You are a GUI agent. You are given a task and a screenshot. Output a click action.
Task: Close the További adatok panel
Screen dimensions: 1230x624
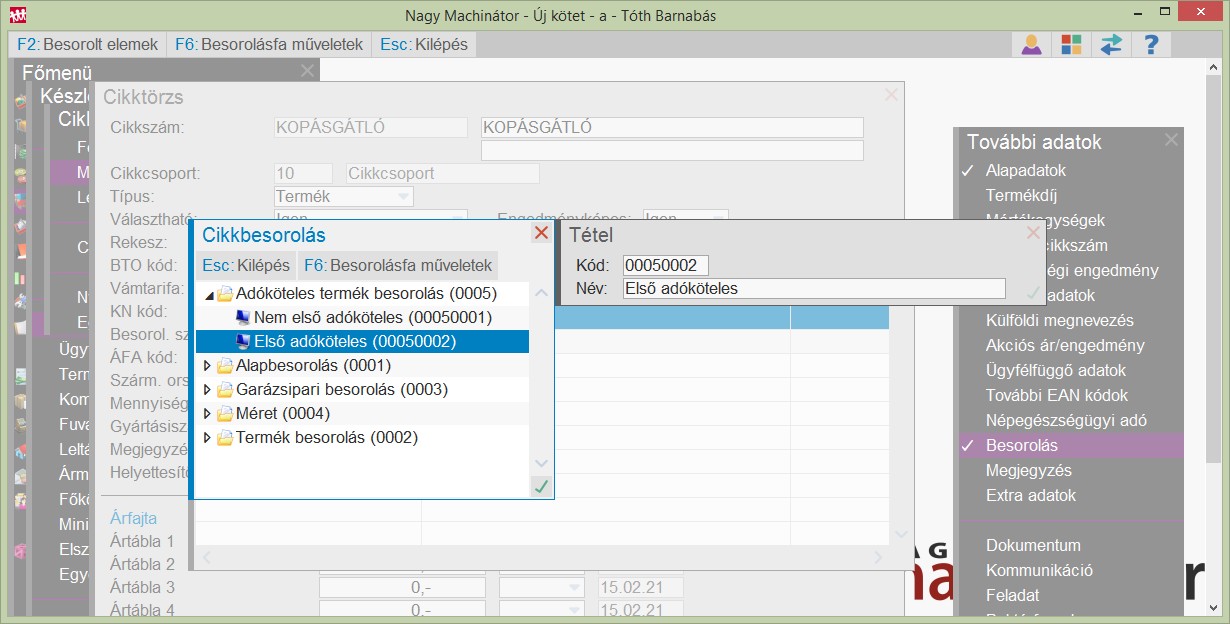[1171, 141]
